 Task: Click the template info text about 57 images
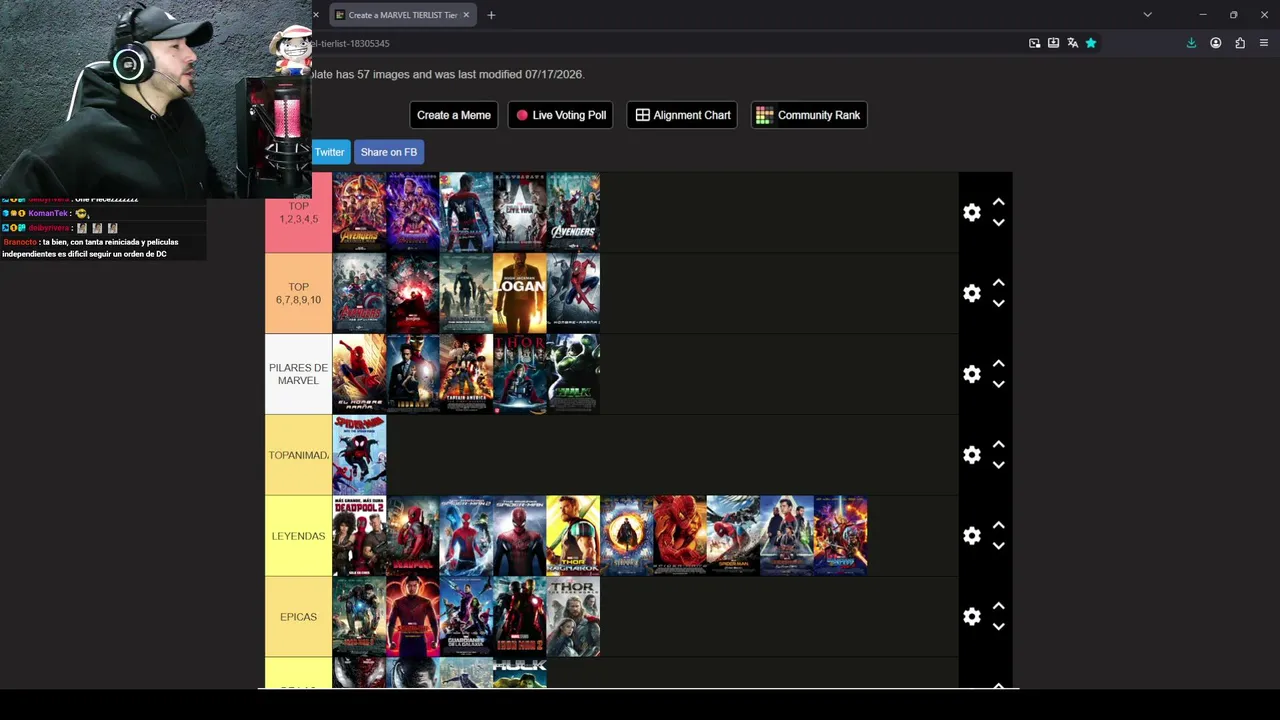coord(448,74)
